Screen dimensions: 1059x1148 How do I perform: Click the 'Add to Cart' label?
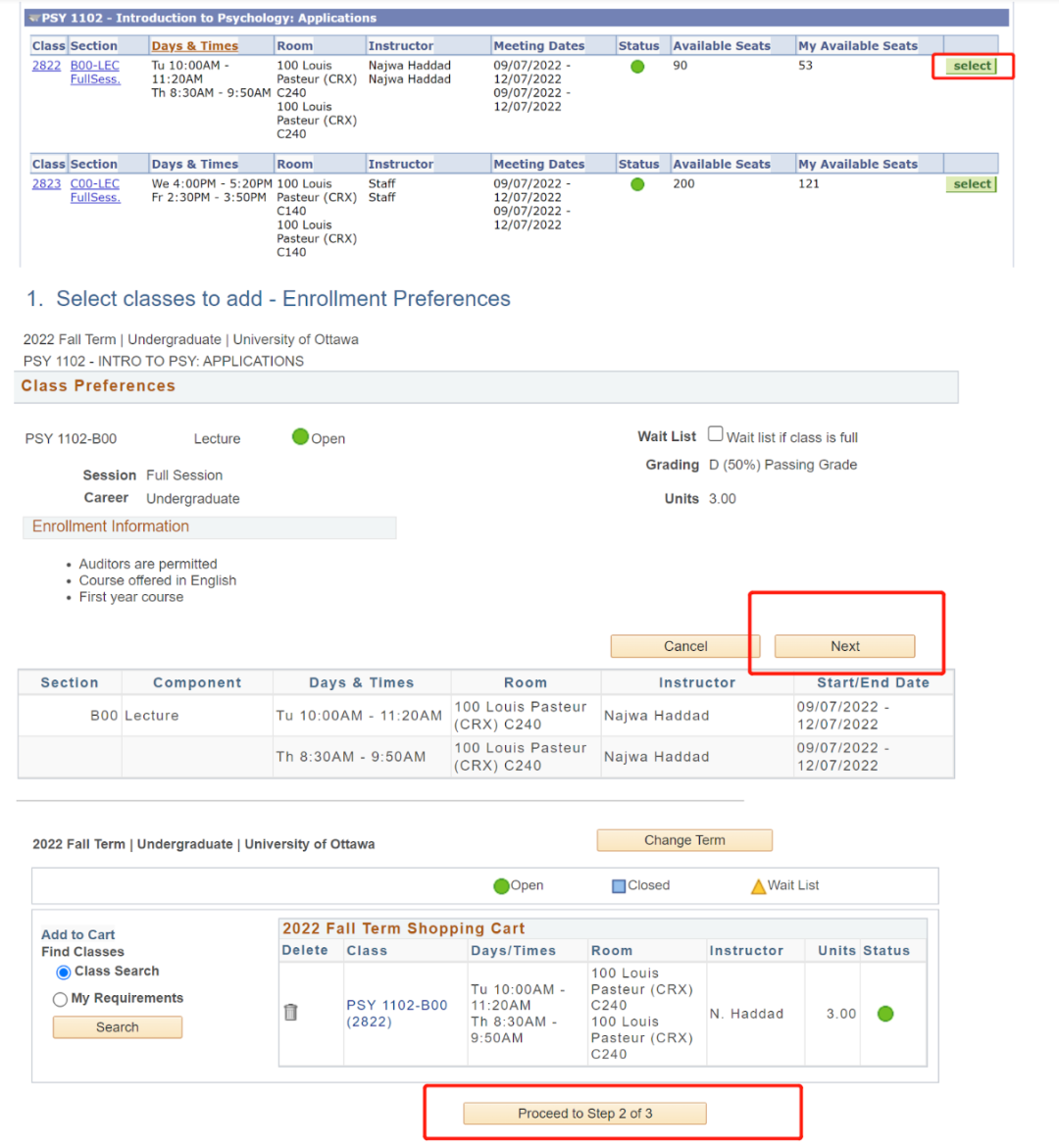[77, 935]
